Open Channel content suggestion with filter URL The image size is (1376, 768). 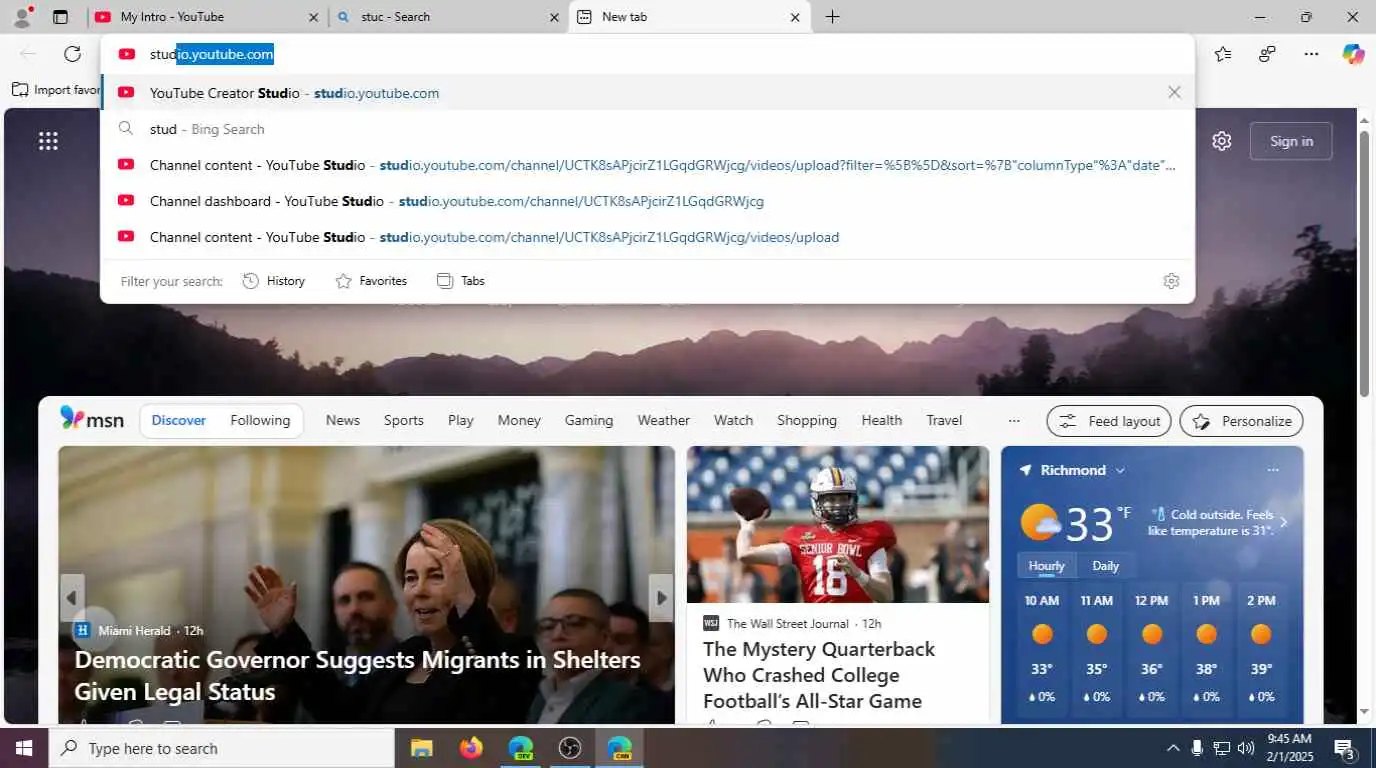[x=647, y=165]
